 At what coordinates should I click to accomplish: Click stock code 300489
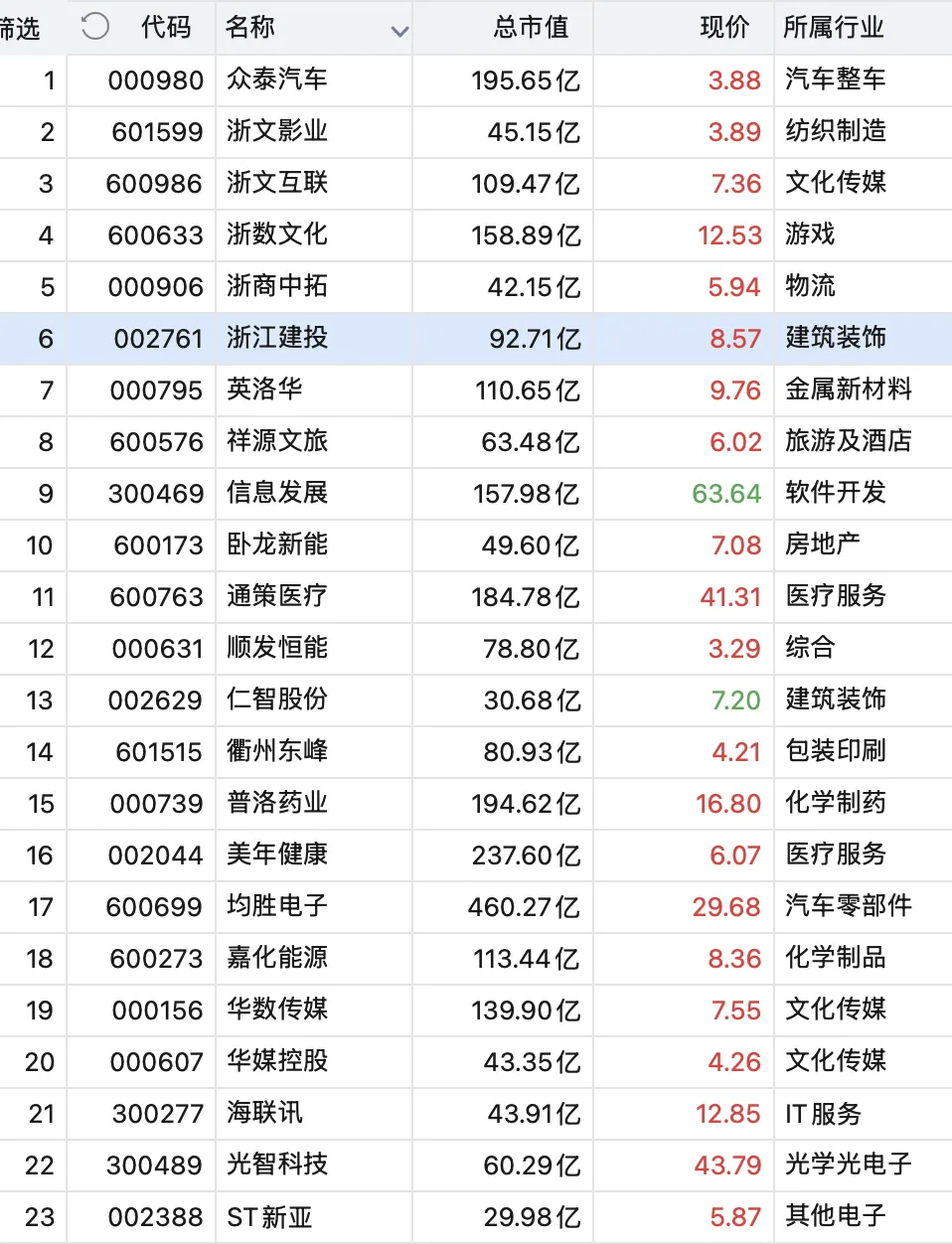(x=155, y=1166)
